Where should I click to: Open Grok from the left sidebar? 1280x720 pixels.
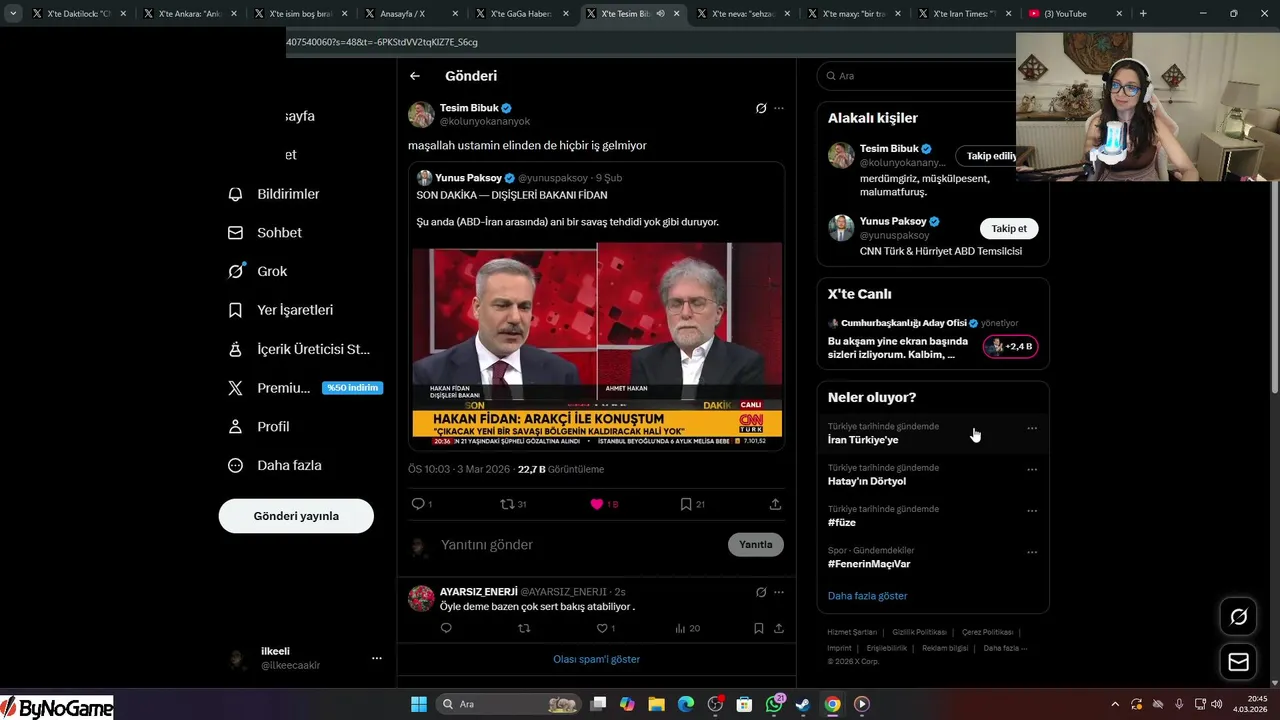pyautogui.click(x=257, y=271)
